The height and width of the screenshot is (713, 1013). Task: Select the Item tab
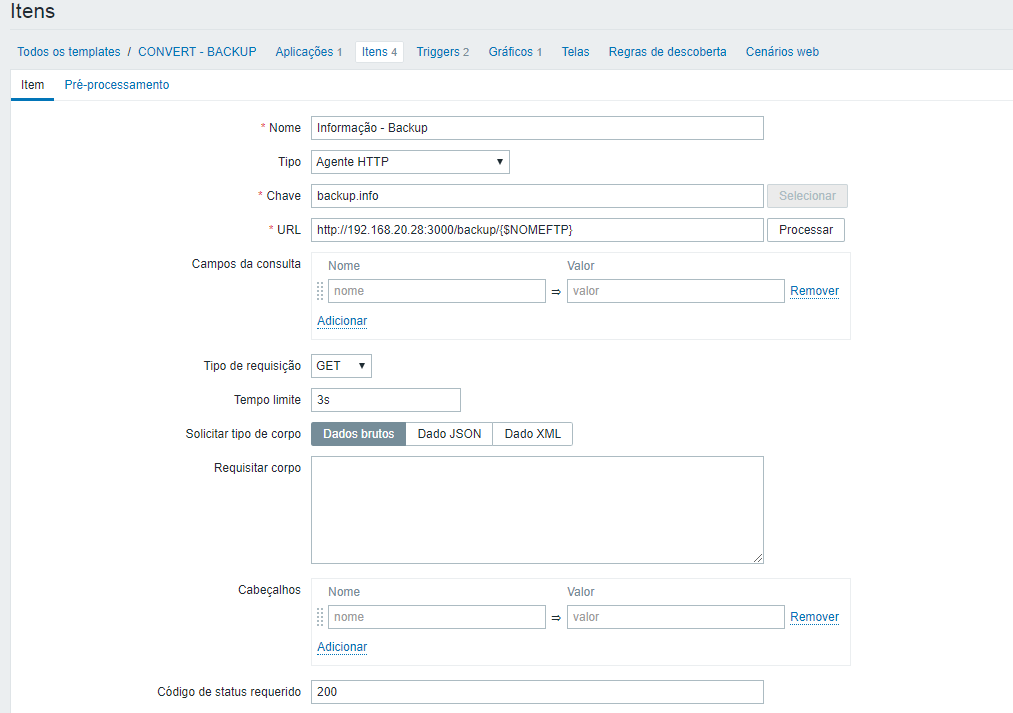(33, 85)
